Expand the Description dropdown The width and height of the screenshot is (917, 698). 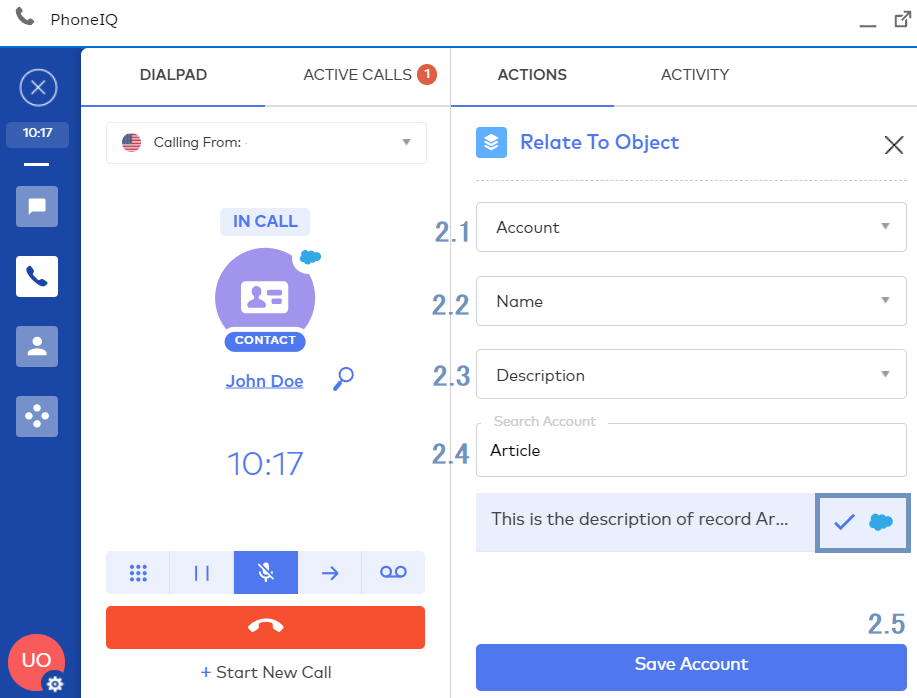691,375
